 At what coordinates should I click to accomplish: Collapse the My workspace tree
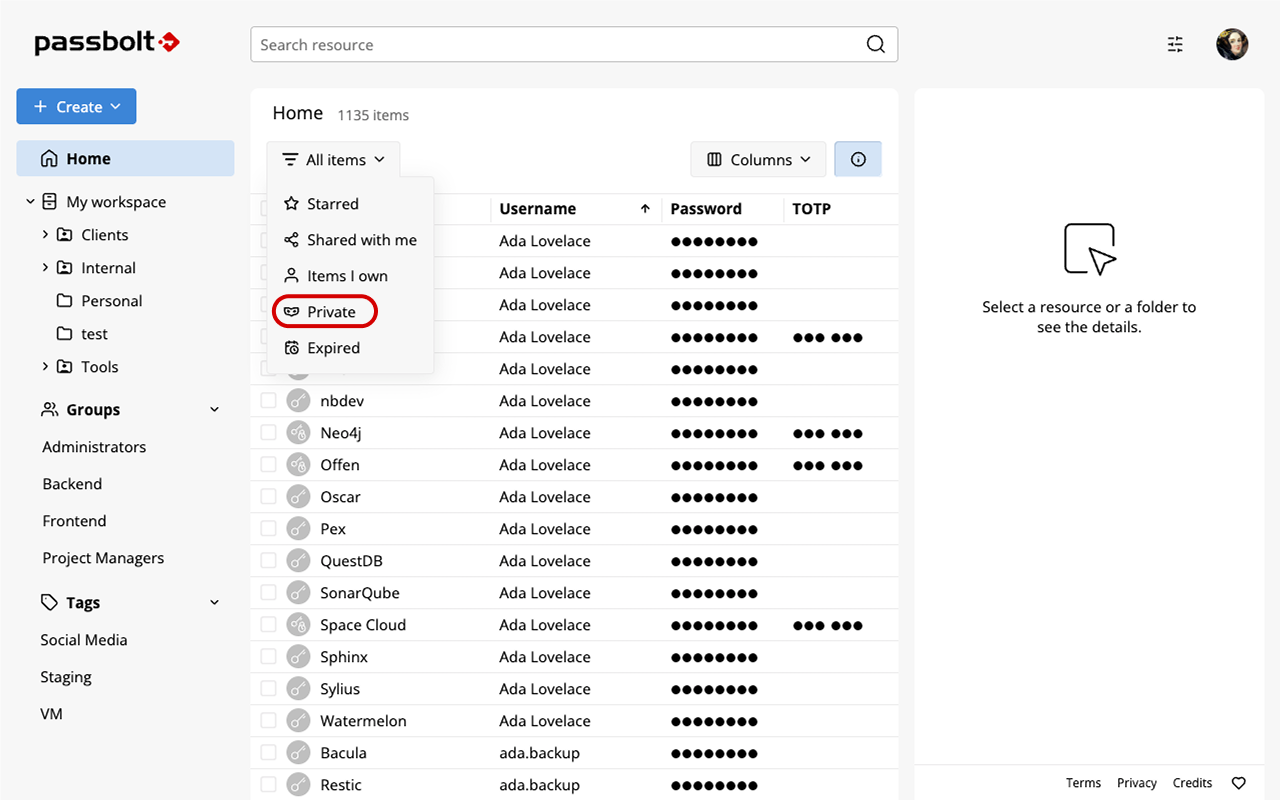(30, 202)
